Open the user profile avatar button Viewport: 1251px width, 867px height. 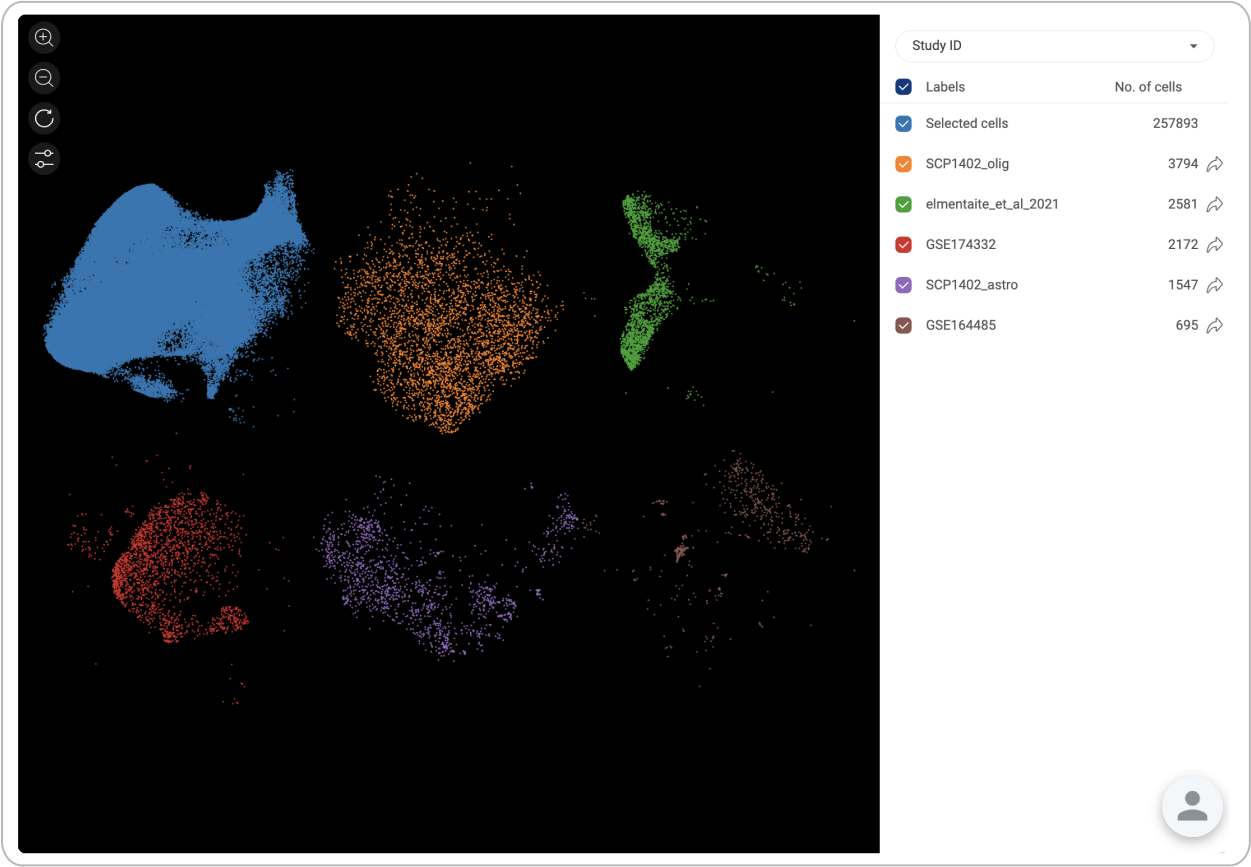point(1192,806)
